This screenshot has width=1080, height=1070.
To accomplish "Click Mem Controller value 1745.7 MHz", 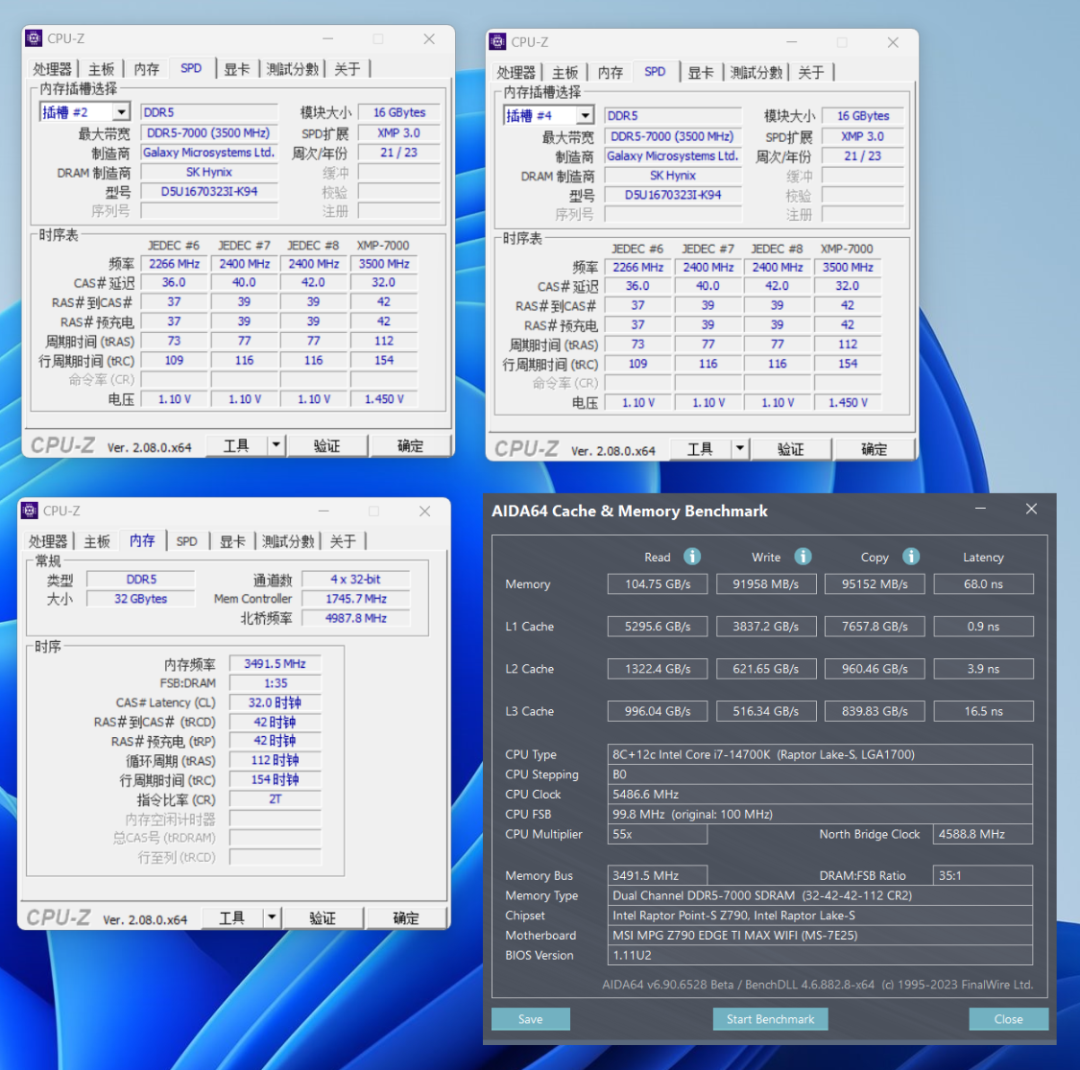I will pyautogui.click(x=355, y=599).
